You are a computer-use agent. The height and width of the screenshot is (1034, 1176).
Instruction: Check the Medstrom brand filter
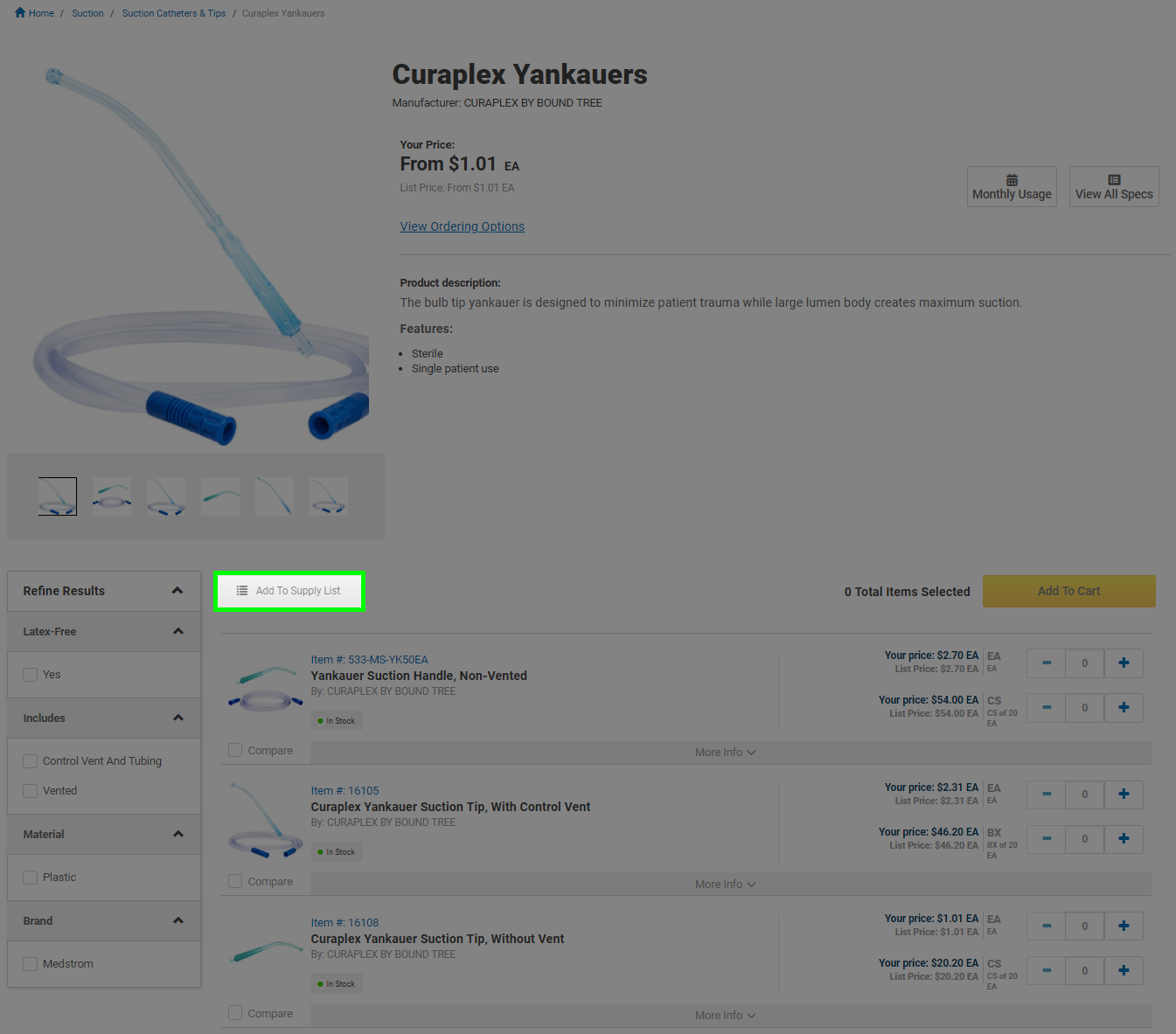(31, 964)
